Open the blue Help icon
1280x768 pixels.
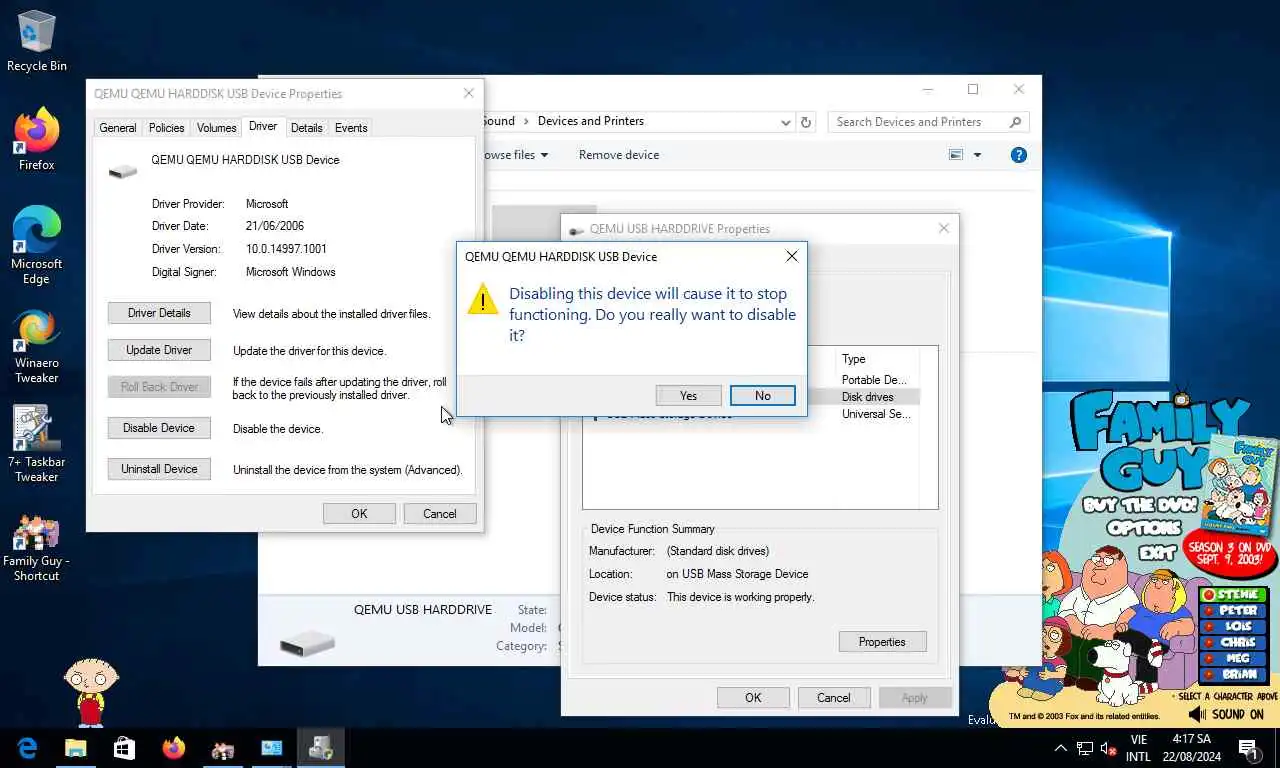click(1019, 155)
